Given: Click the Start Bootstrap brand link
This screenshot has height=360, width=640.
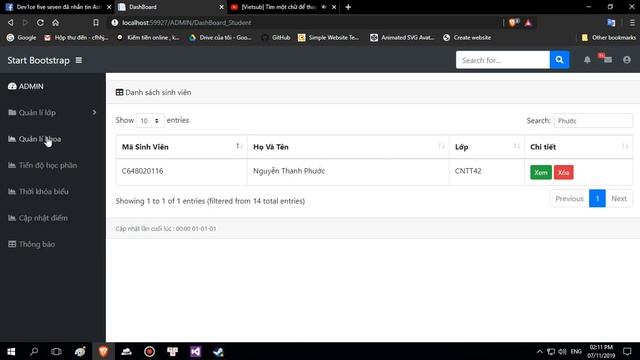Looking at the screenshot, I should point(38,60).
